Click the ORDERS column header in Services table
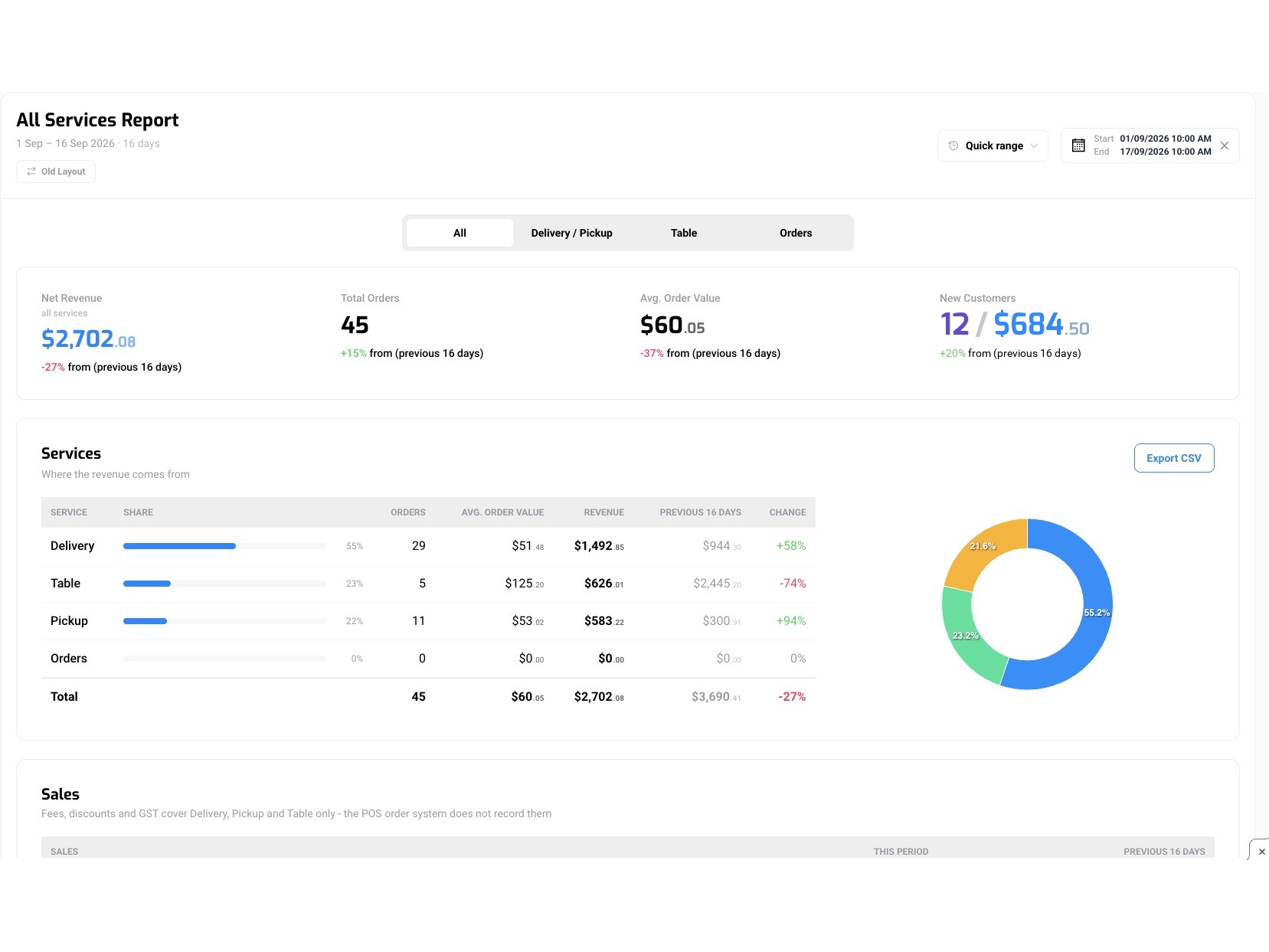 pos(408,512)
